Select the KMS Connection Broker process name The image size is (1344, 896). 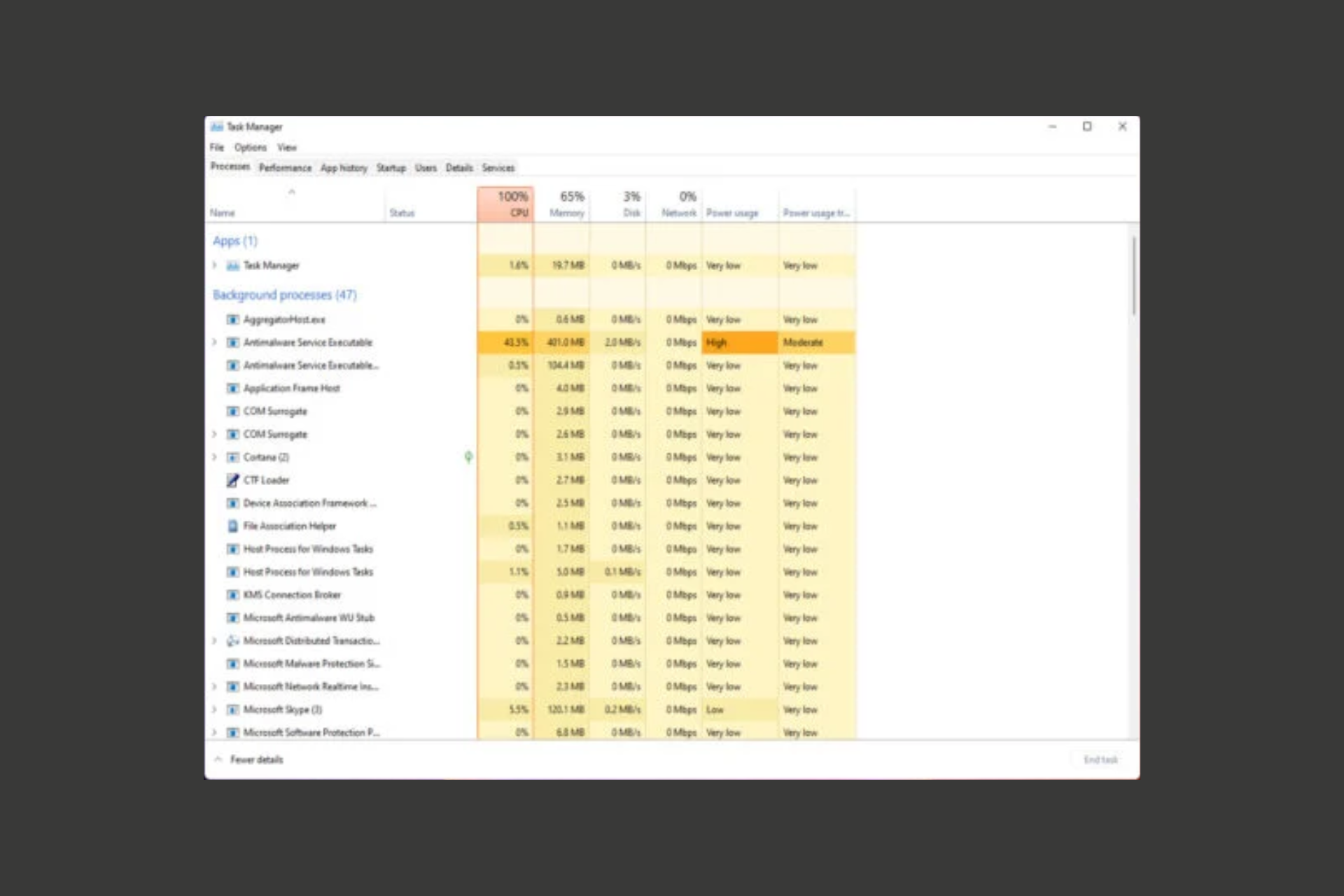click(292, 595)
